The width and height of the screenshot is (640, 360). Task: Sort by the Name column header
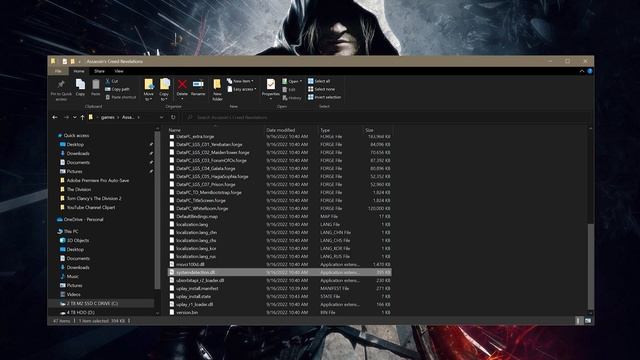(174, 130)
